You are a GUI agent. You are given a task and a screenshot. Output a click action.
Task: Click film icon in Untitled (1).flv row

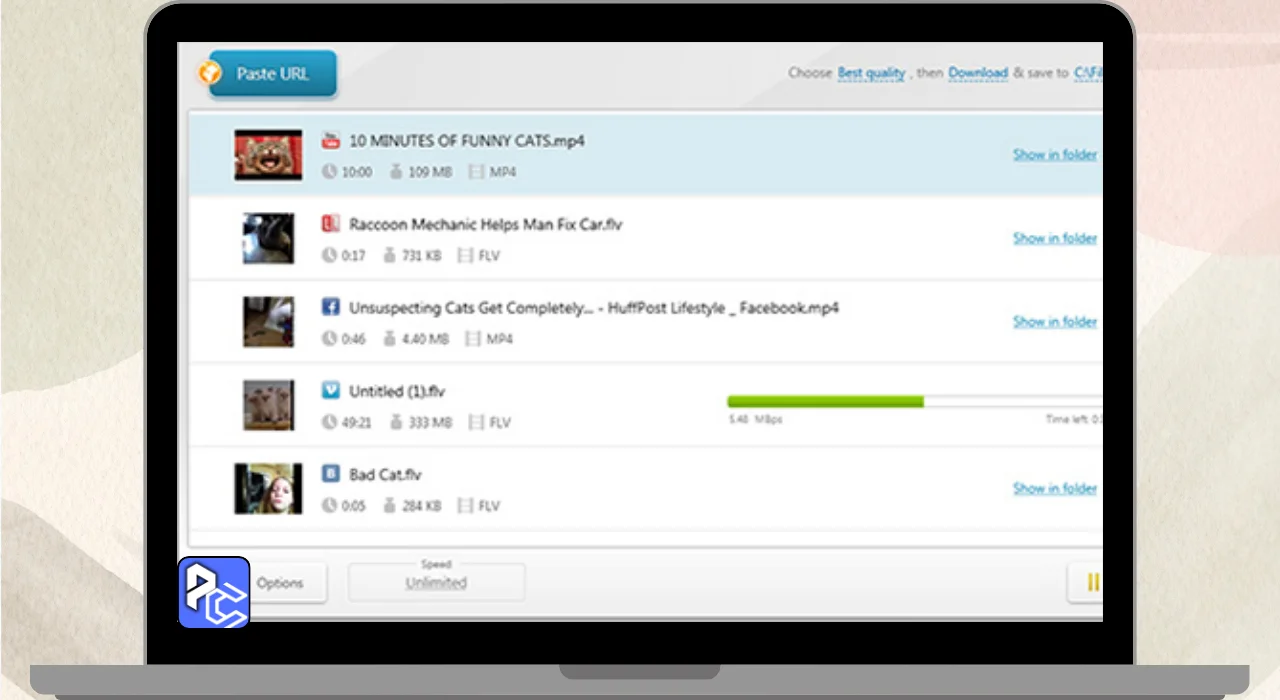coord(476,422)
